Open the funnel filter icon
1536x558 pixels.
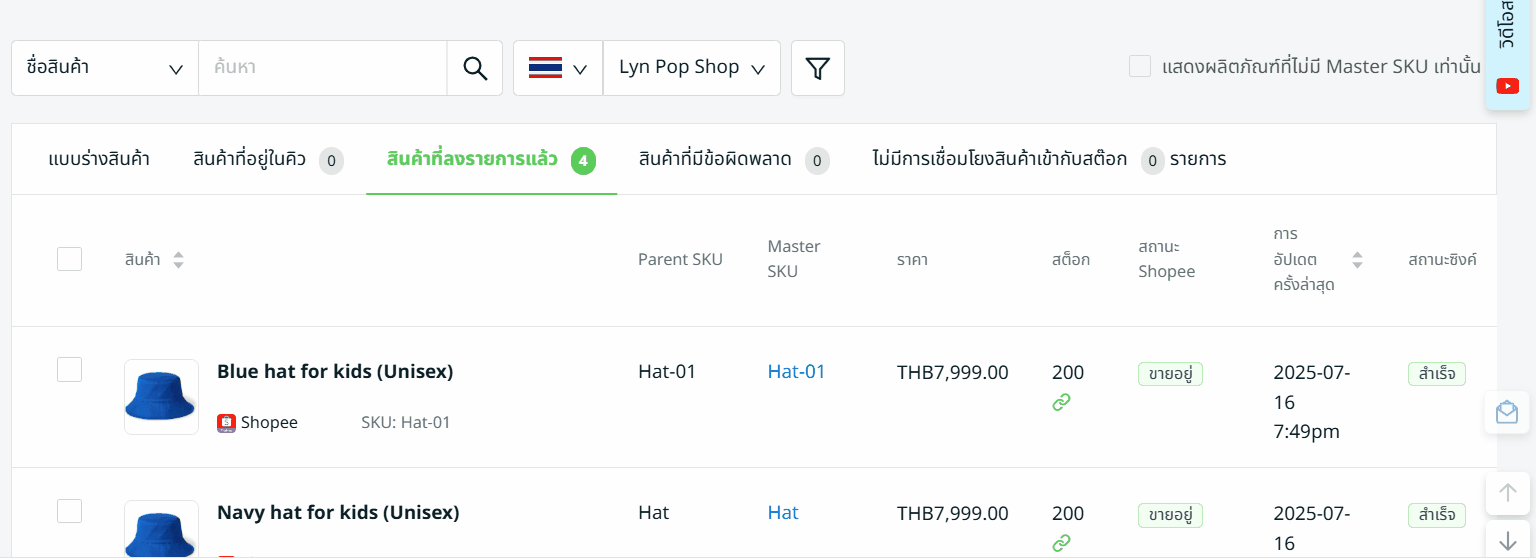point(818,68)
